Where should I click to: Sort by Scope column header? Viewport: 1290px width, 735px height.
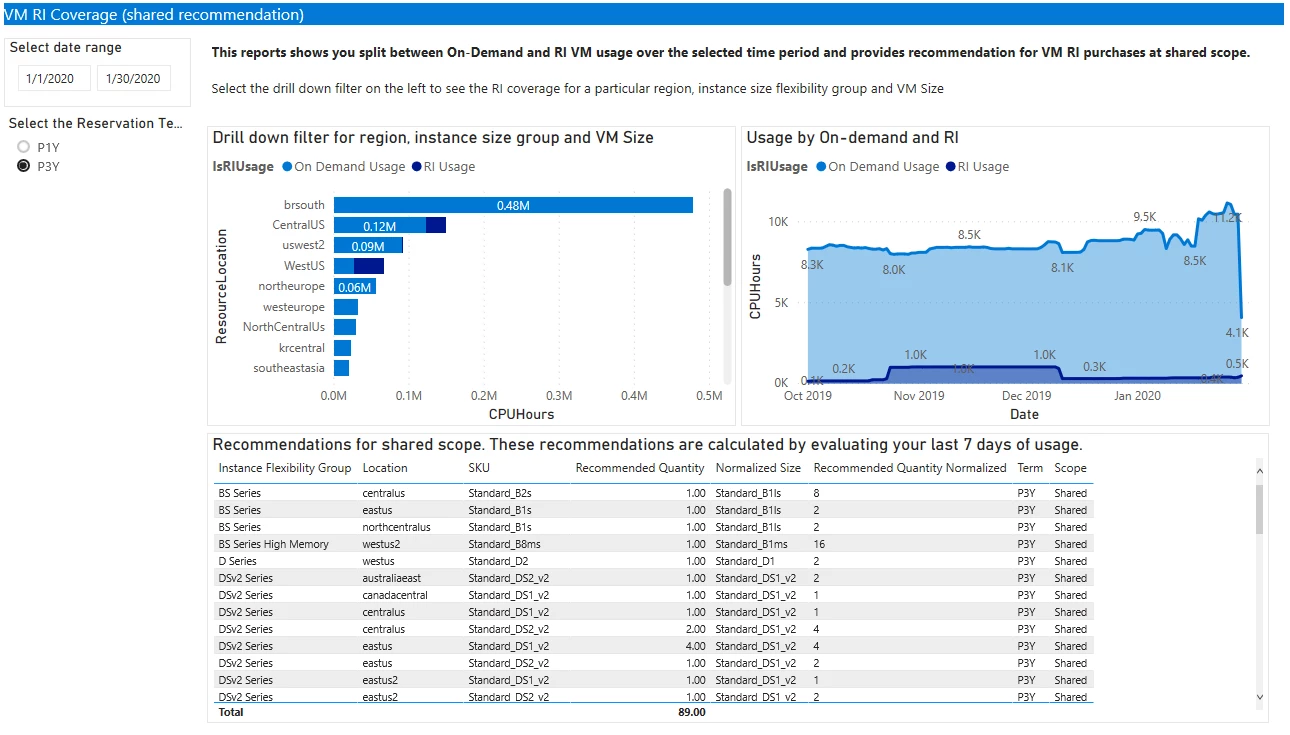tap(1070, 468)
